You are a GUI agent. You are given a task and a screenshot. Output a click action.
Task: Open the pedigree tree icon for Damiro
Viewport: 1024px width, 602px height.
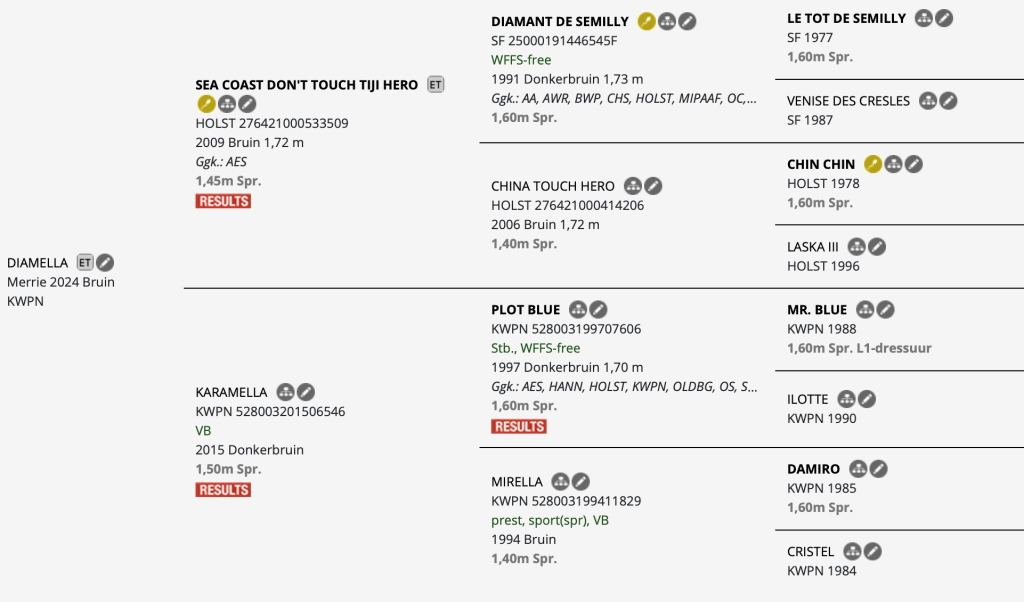point(858,469)
